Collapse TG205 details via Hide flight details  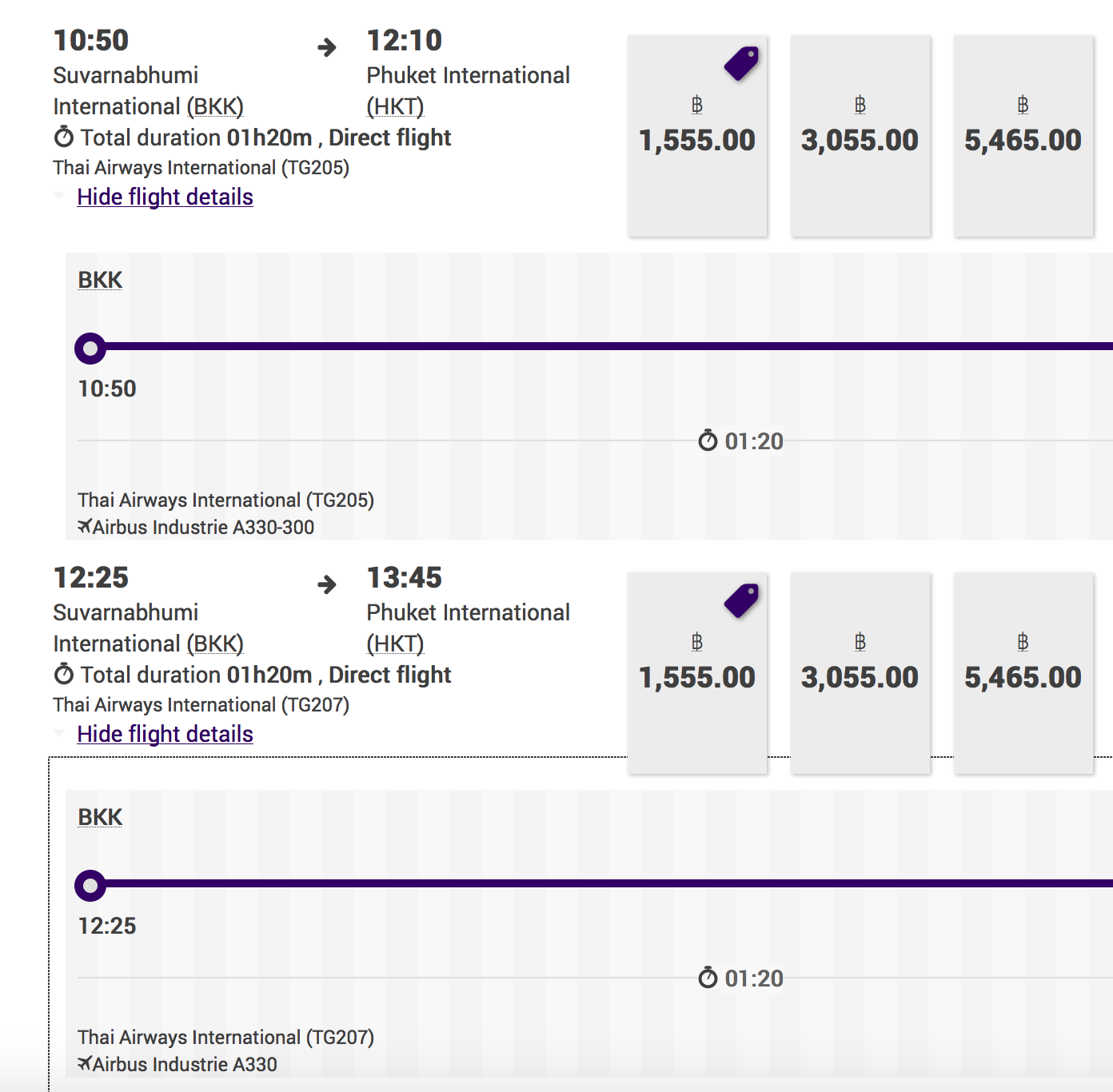165,197
